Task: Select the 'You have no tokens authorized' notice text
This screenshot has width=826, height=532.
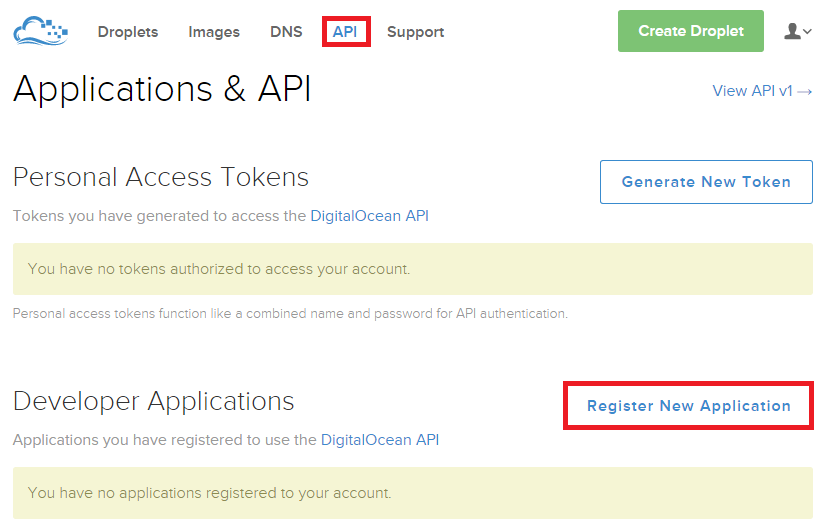Action: coord(219,269)
